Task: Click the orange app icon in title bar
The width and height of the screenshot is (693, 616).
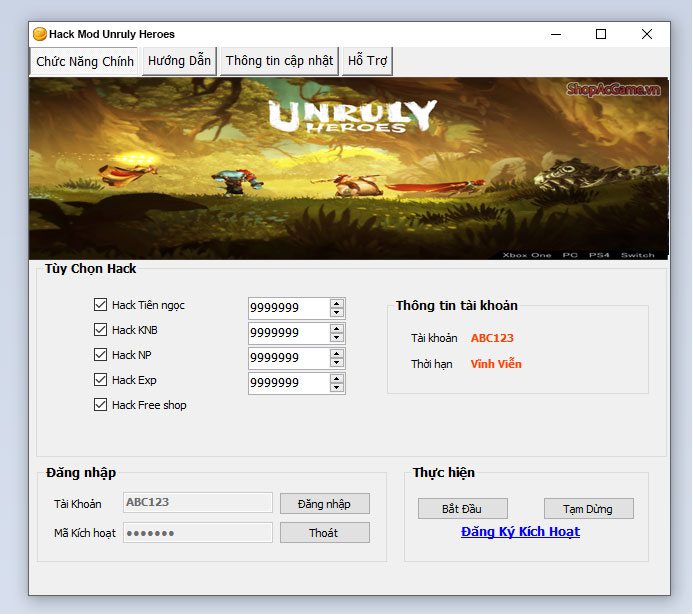Action: tap(40, 34)
